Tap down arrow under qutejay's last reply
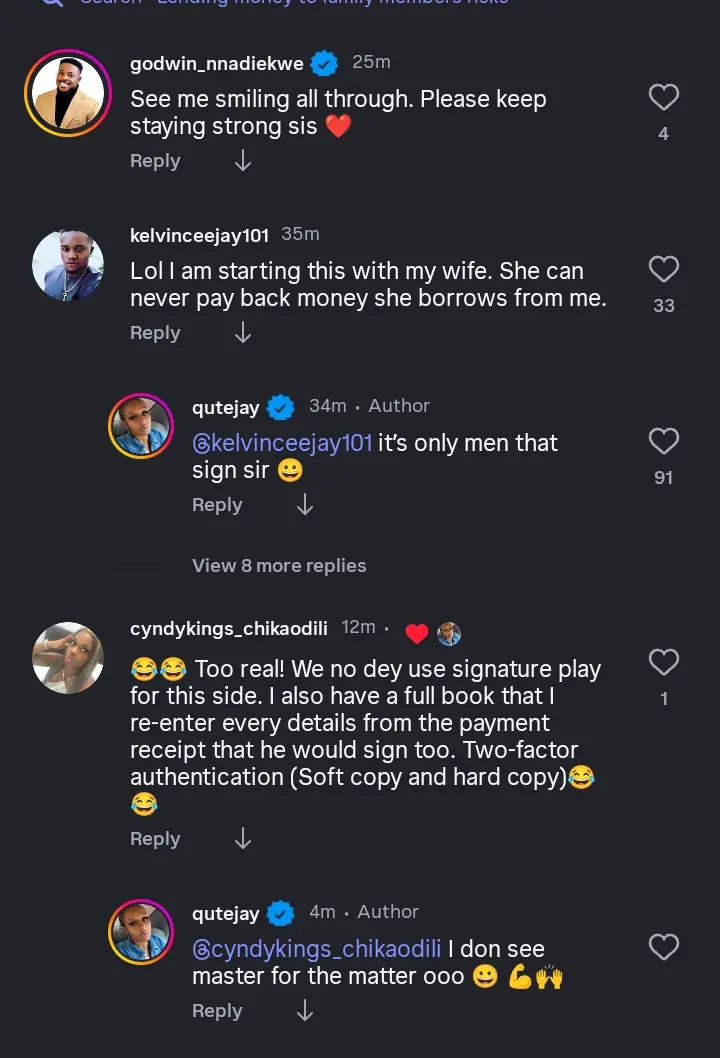 [x=305, y=1012]
